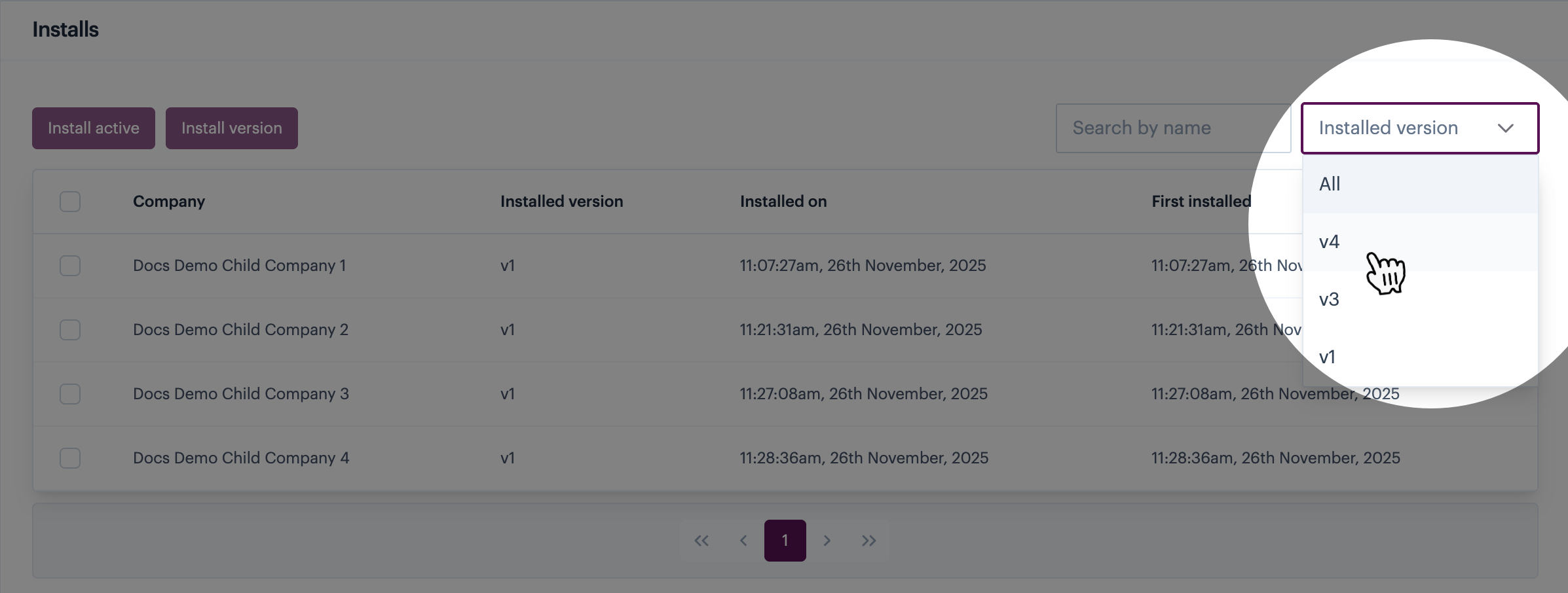Check the box for Docs Demo Child Company 1

click(70, 266)
